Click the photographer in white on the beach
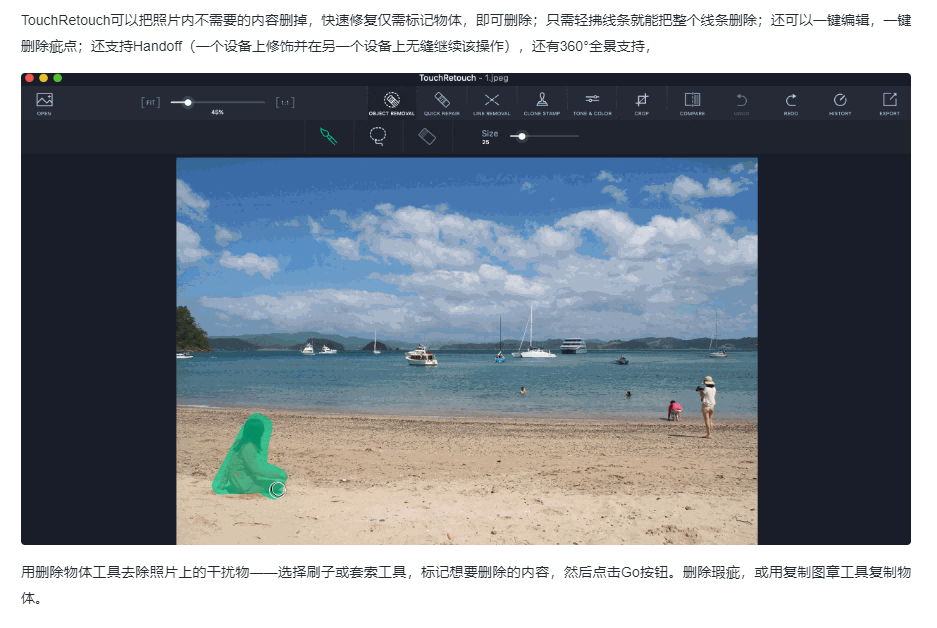This screenshot has height=628, width=937. point(707,406)
